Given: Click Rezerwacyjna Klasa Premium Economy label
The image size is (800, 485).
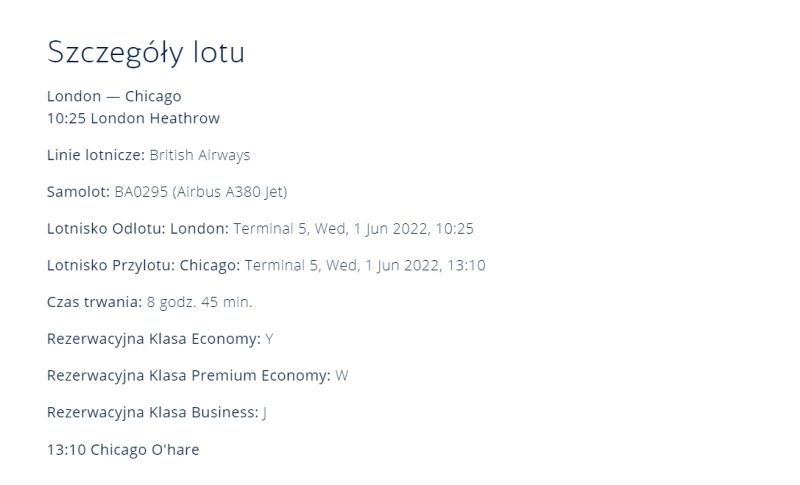Looking at the screenshot, I should point(189,376).
